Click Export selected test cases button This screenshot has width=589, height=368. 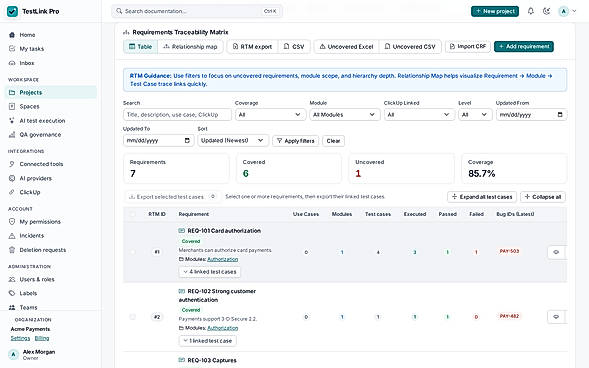point(172,197)
